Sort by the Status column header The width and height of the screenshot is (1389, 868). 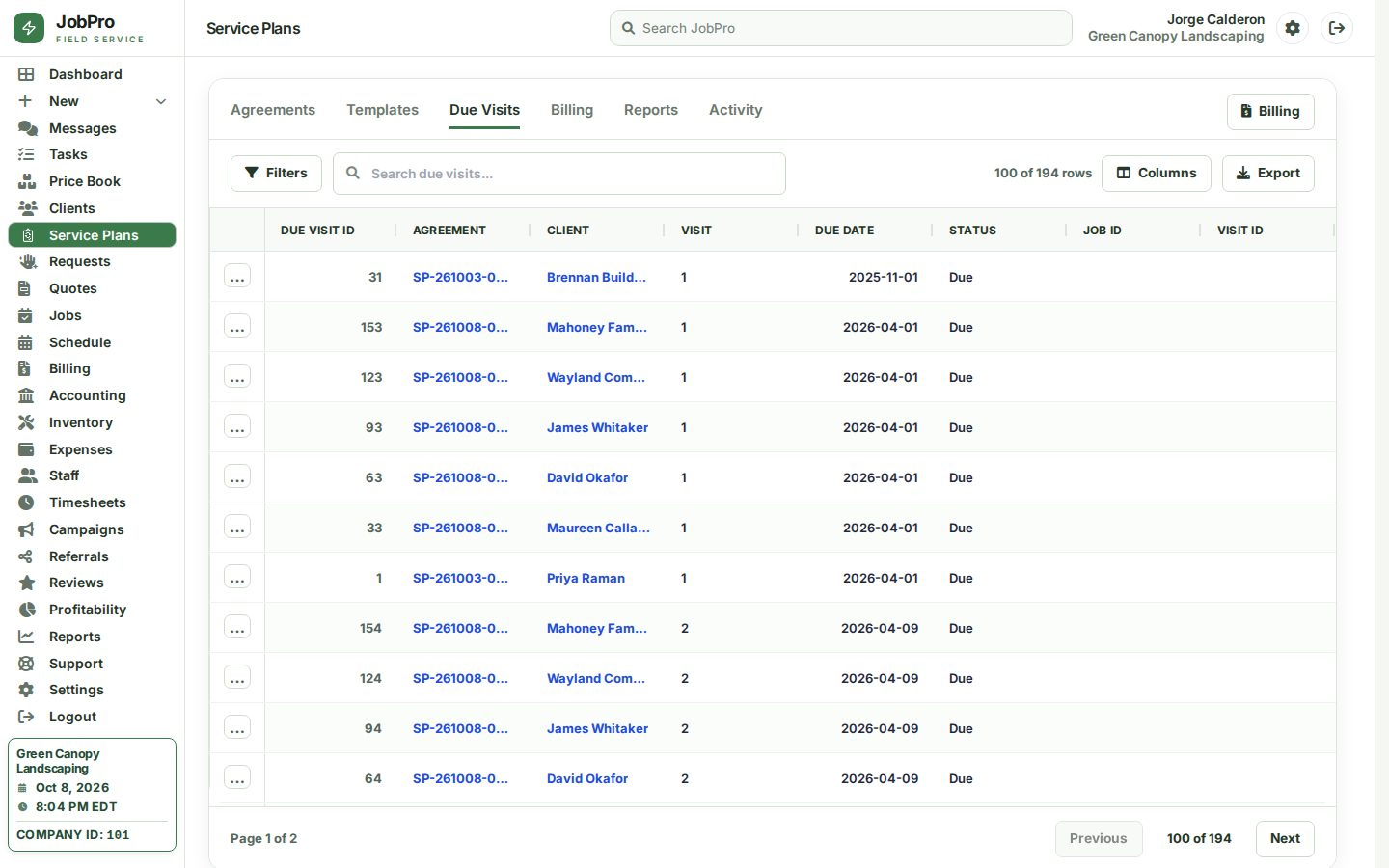(x=972, y=231)
